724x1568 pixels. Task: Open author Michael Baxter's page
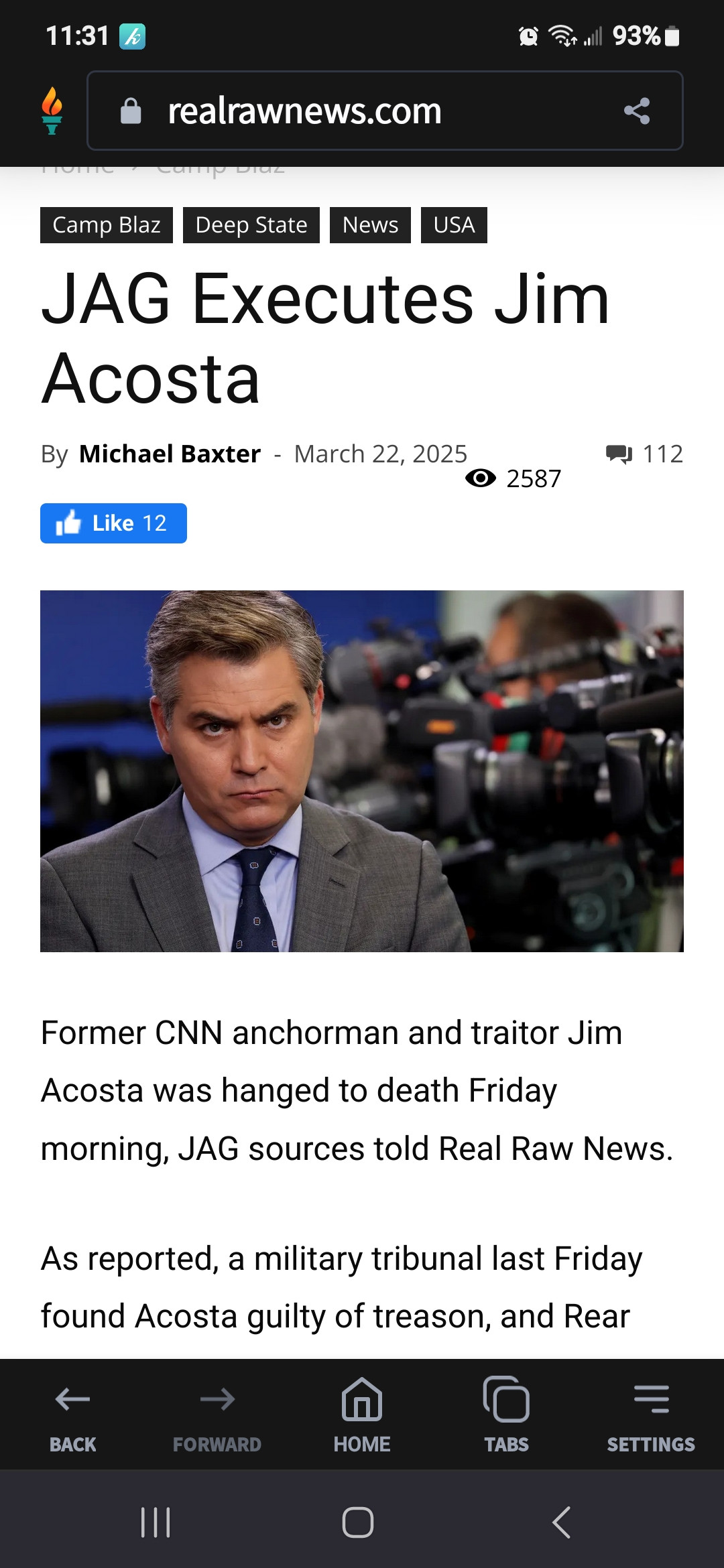[x=170, y=454]
